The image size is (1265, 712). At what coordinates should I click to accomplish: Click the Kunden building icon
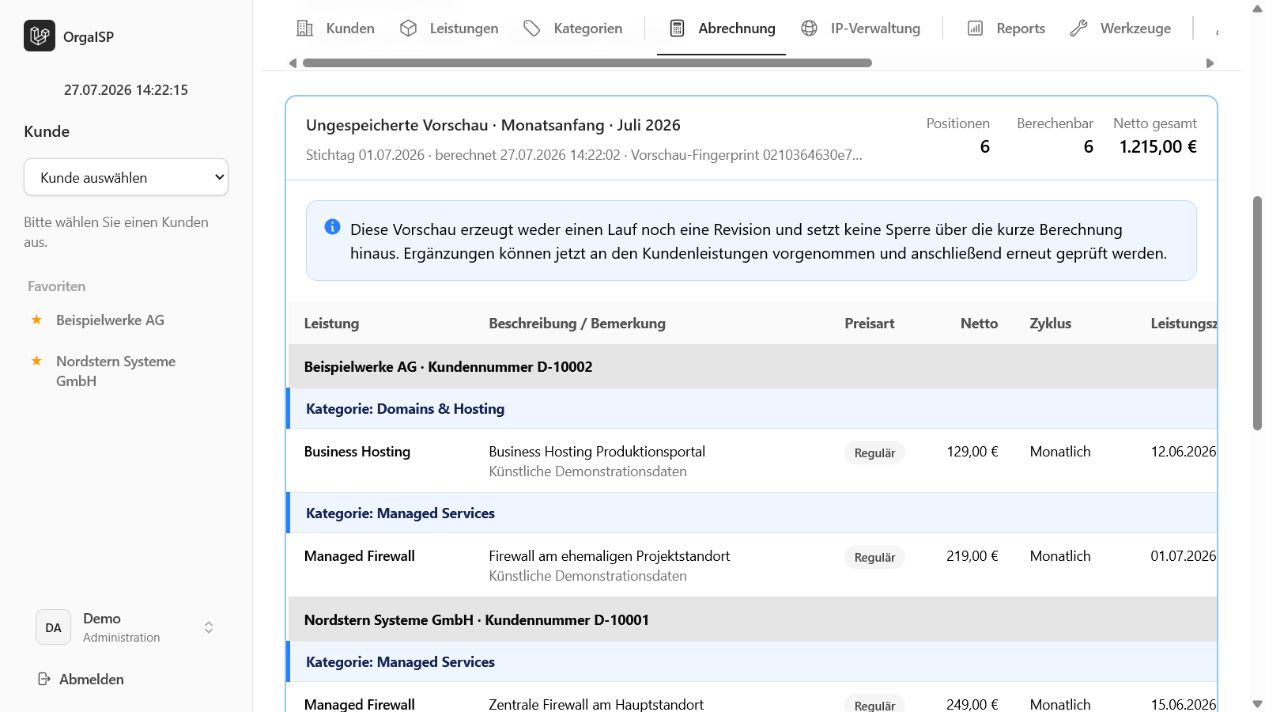click(x=305, y=28)
